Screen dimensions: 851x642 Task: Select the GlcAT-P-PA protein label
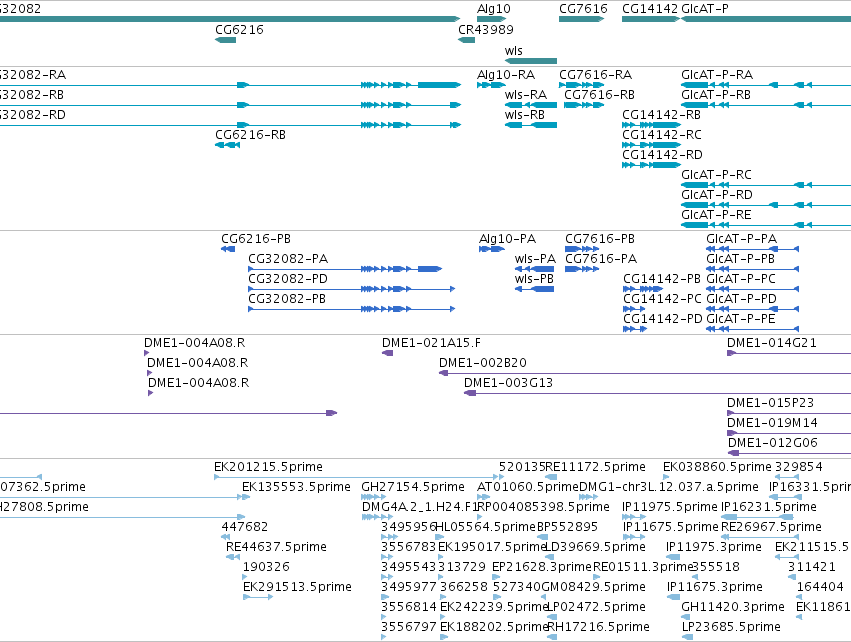point(741,239)
